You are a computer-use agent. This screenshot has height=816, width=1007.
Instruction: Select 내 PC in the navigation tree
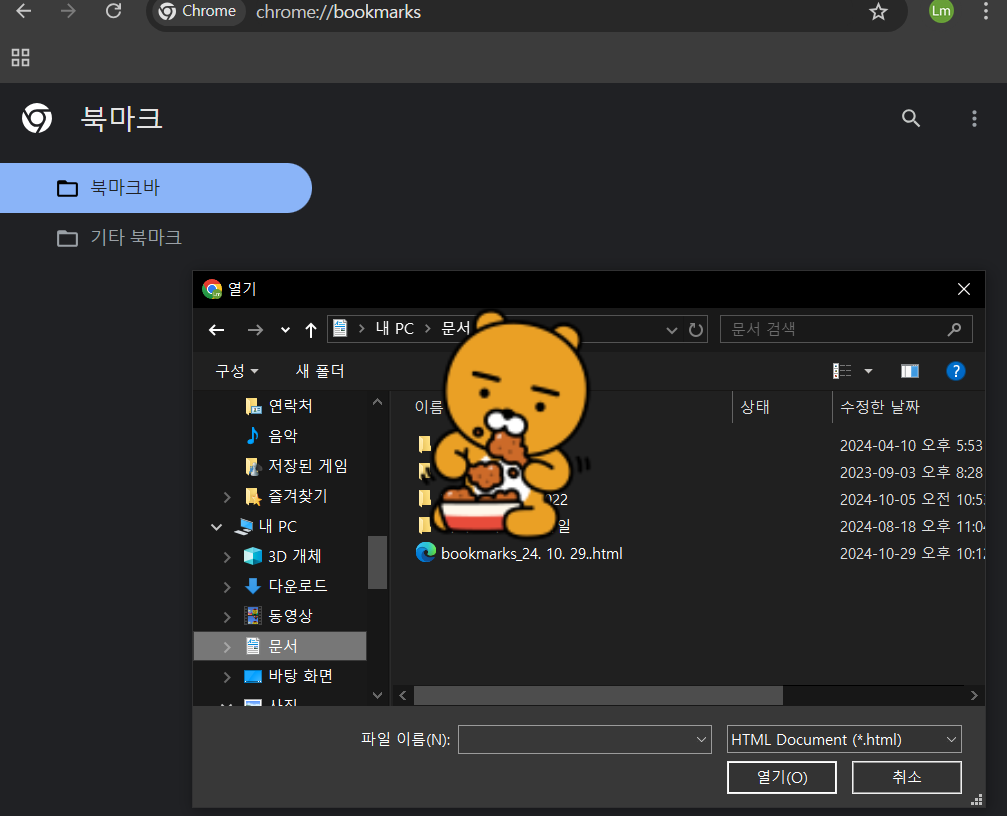[x=277, y=526]
